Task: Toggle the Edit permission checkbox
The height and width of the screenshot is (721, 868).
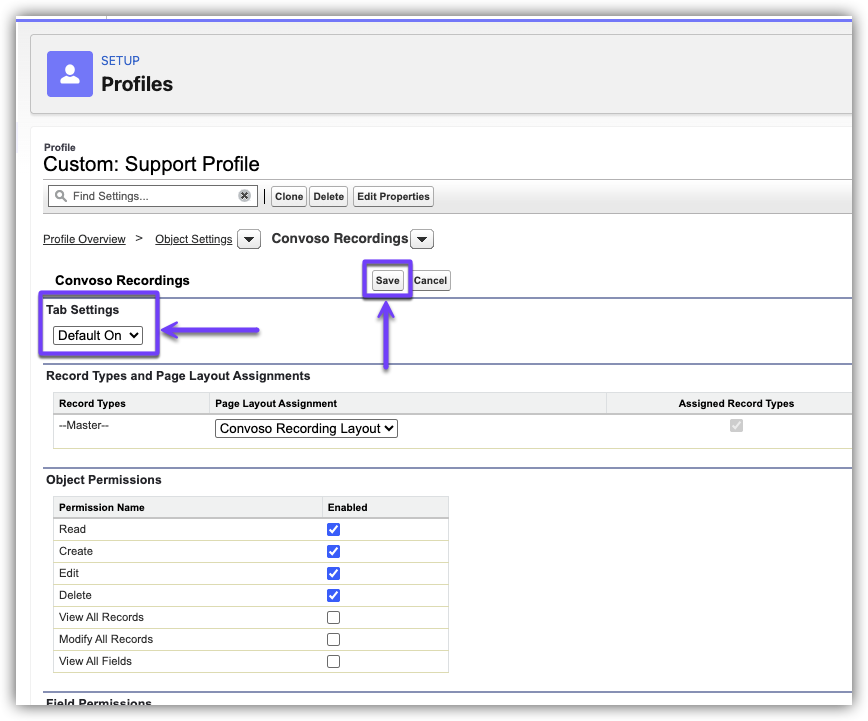Action: pos(334,573)
